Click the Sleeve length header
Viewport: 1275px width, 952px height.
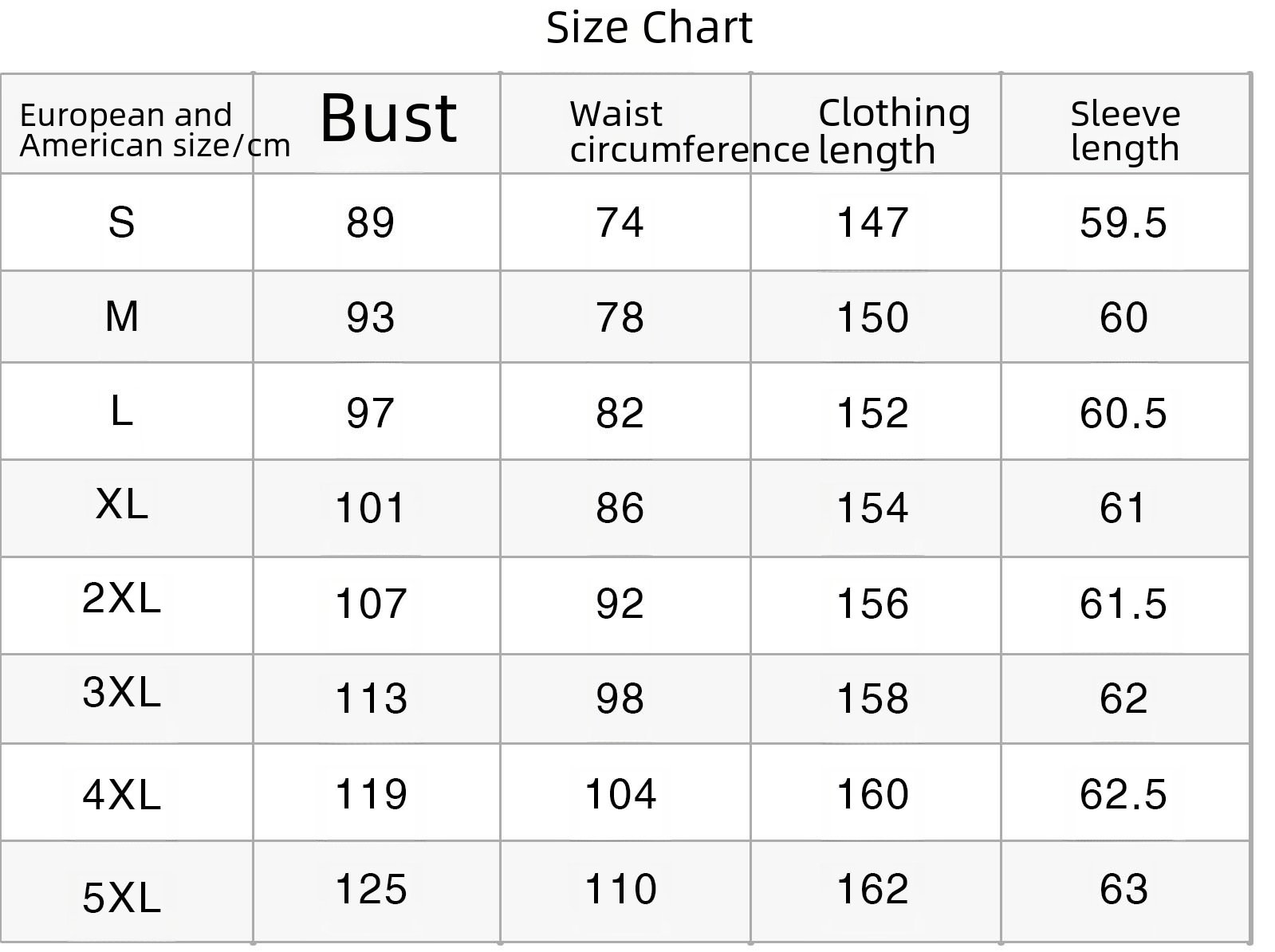click(x=1125, y=131)
